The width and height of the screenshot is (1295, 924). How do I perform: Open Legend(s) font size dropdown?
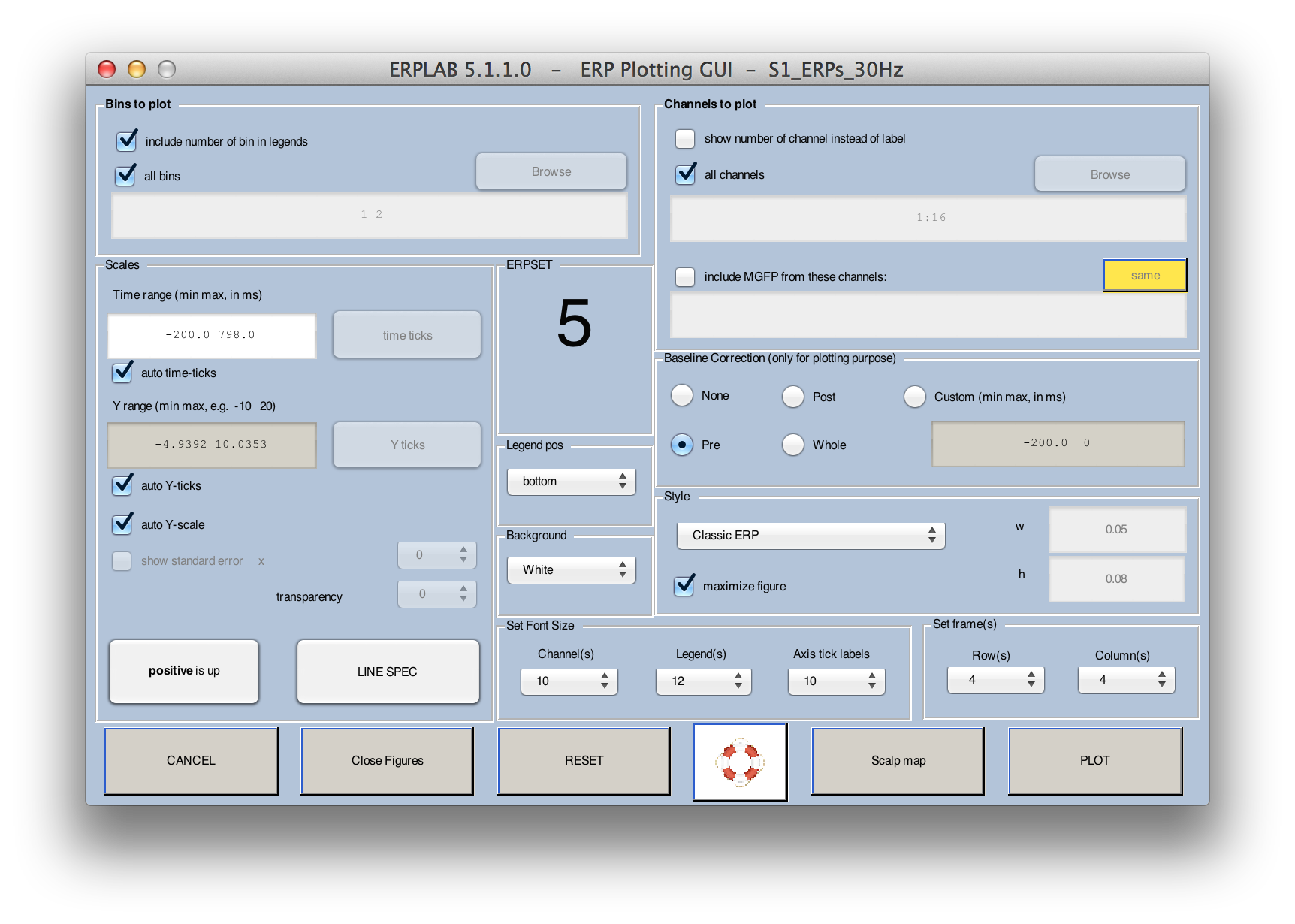[703, 681]
